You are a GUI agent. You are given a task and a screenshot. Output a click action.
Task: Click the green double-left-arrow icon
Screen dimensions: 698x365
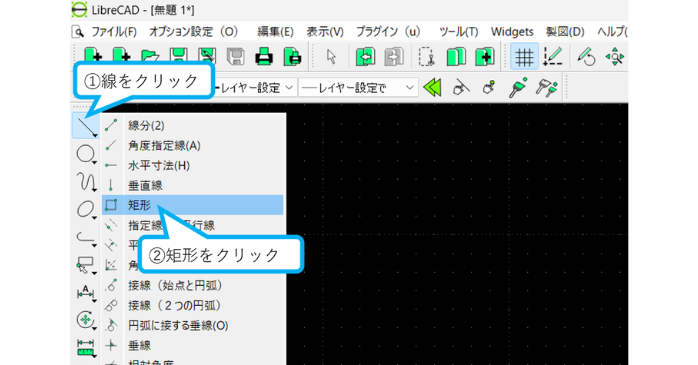click(432, 87)
